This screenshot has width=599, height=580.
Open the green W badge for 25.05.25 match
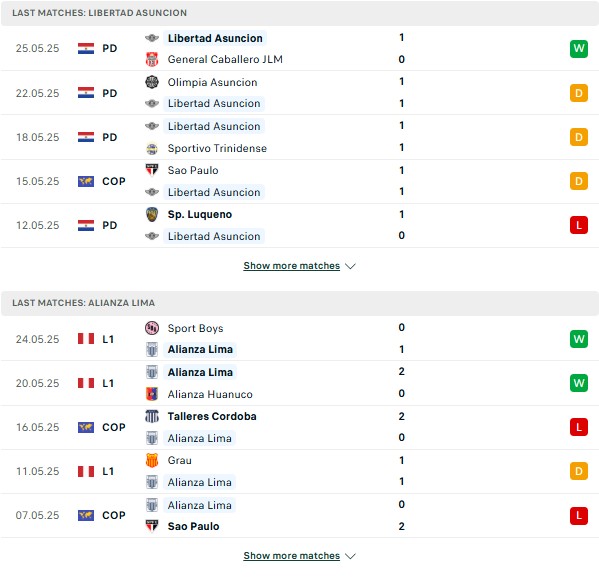pos(578,49)
